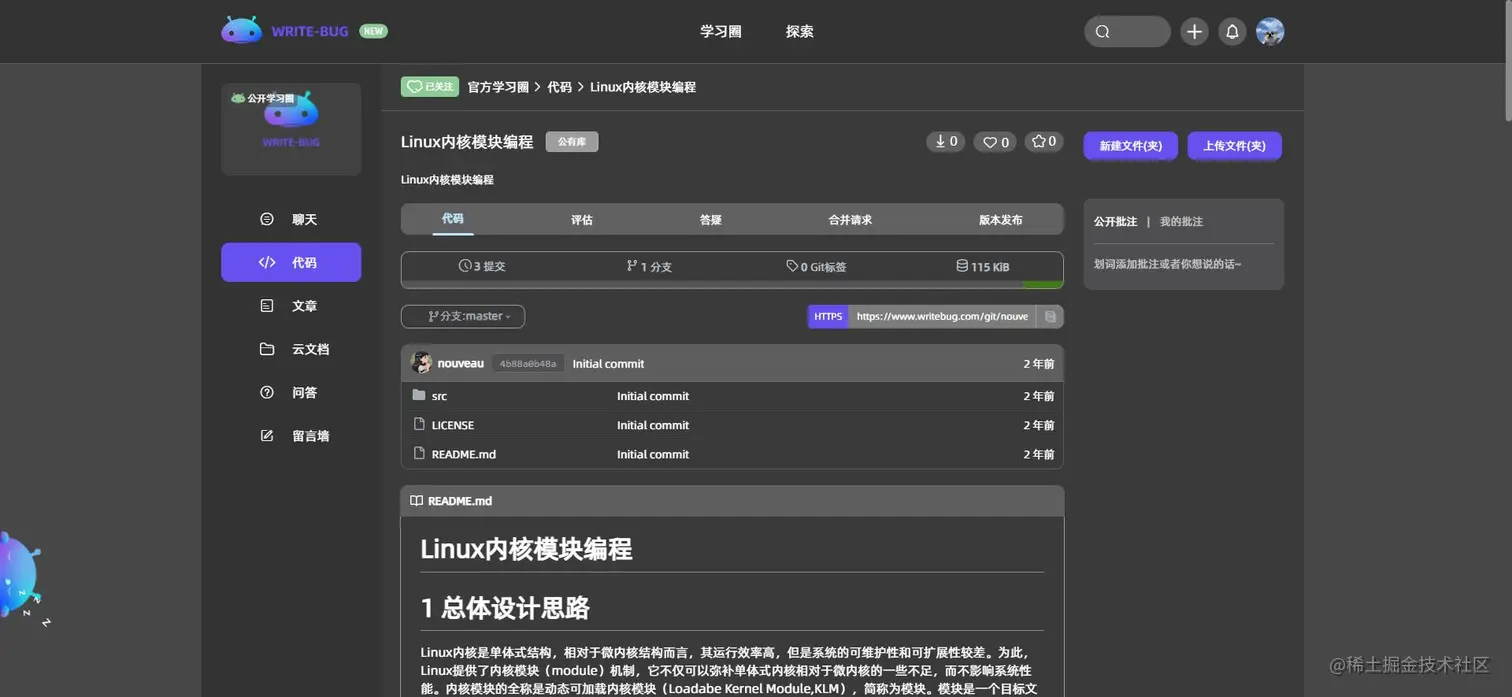
Task: Open 聊天 in the sidebar
Action: pos(291,219)
